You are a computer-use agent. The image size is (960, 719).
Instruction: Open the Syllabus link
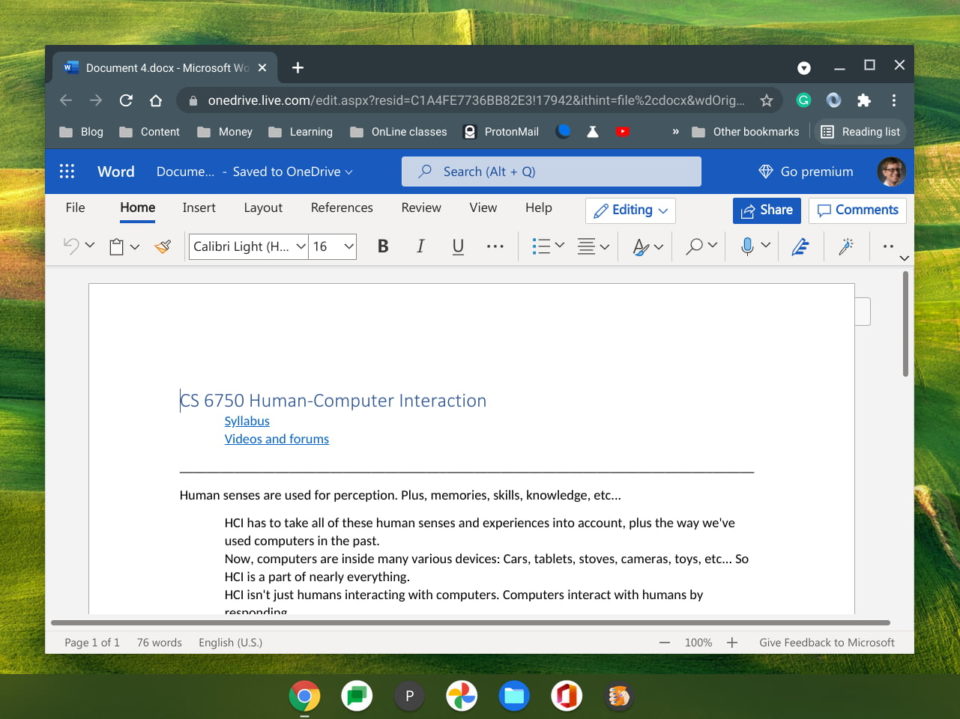pos(247,421)
